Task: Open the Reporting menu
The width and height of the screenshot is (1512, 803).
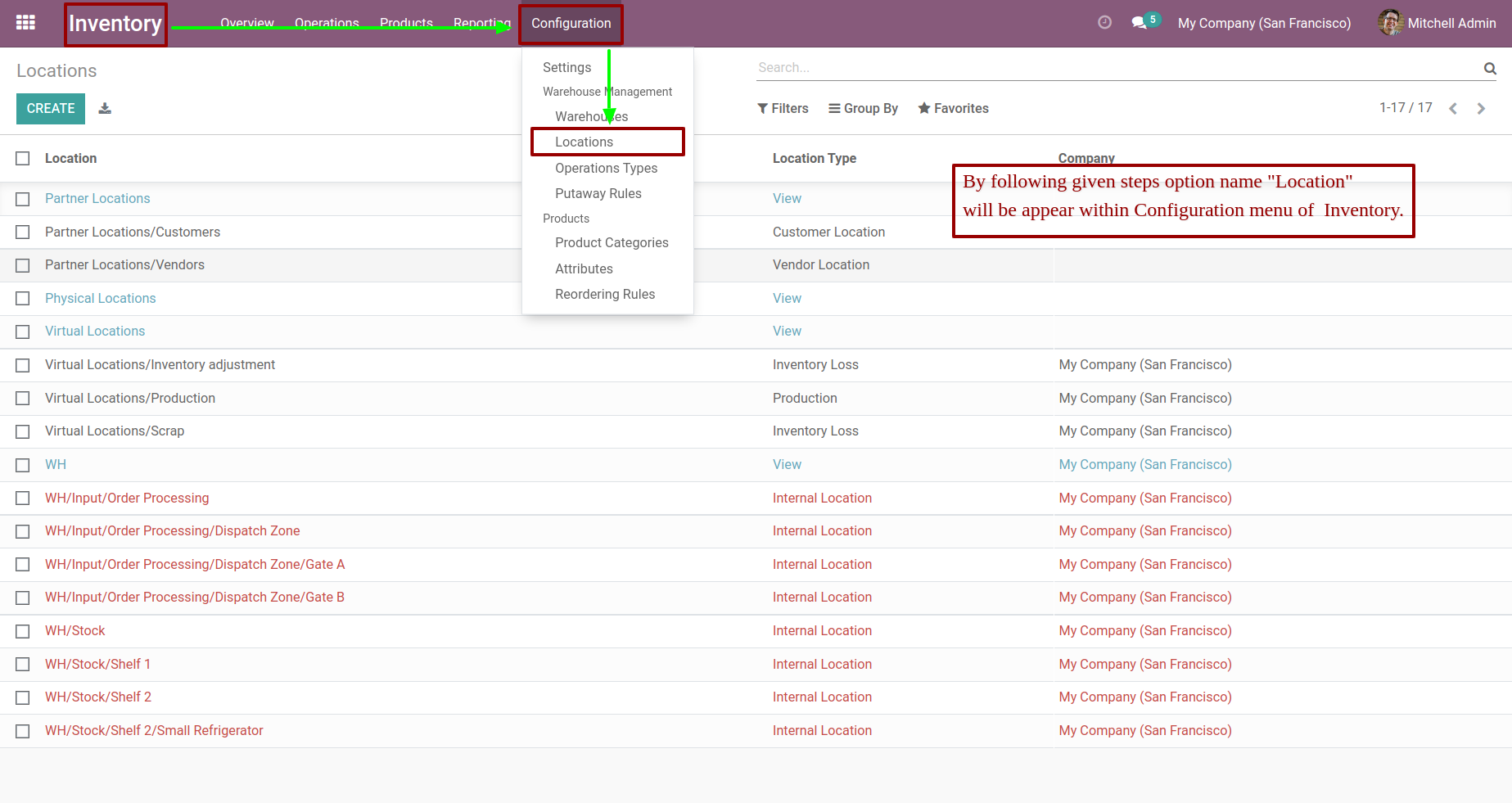Action: (x=481, y=23)
